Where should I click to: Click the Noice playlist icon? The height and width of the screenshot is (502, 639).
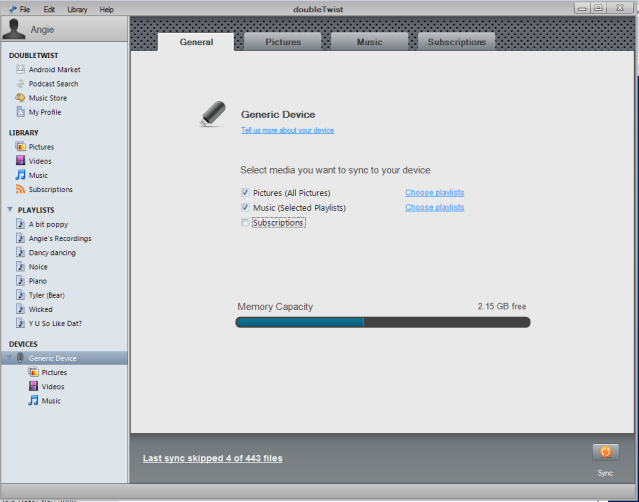20,266
